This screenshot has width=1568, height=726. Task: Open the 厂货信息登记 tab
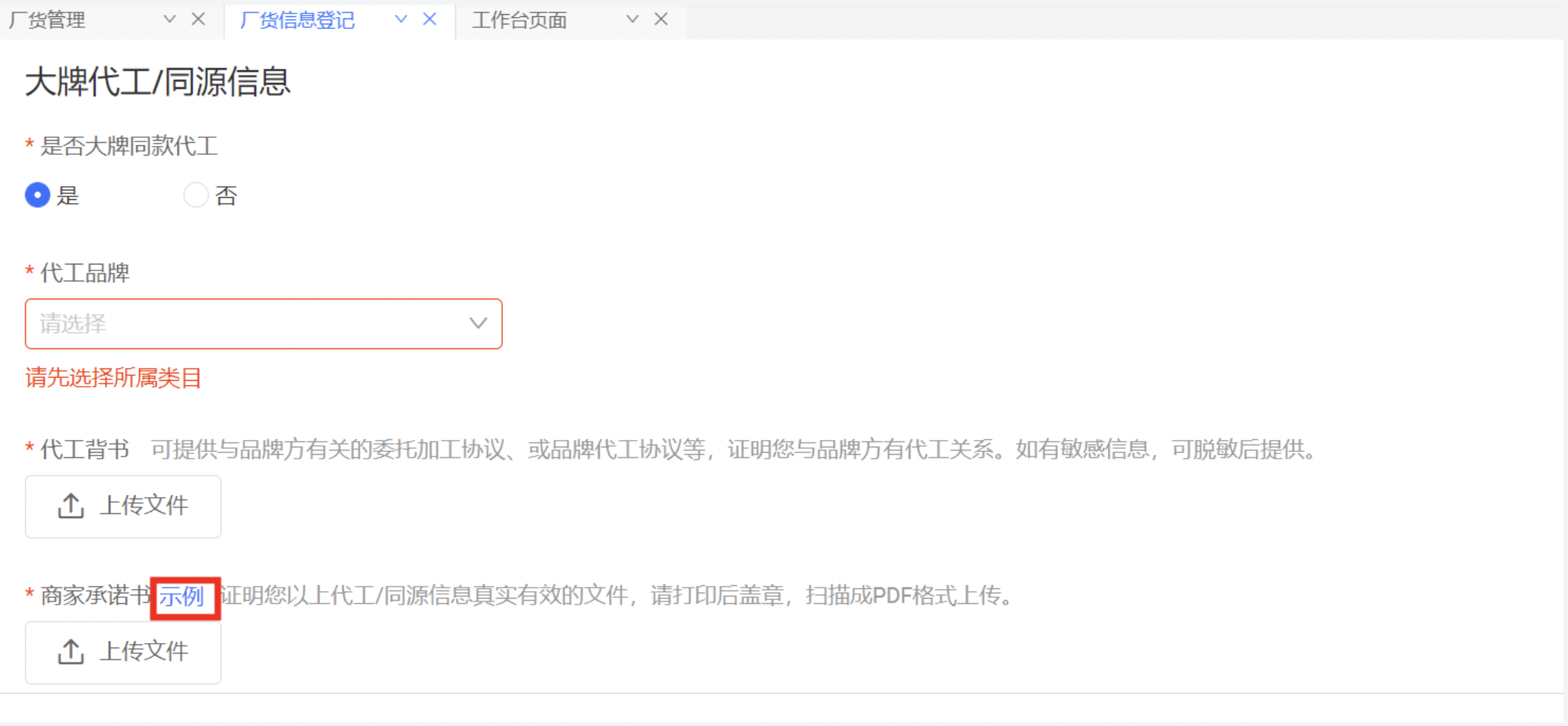298,20
